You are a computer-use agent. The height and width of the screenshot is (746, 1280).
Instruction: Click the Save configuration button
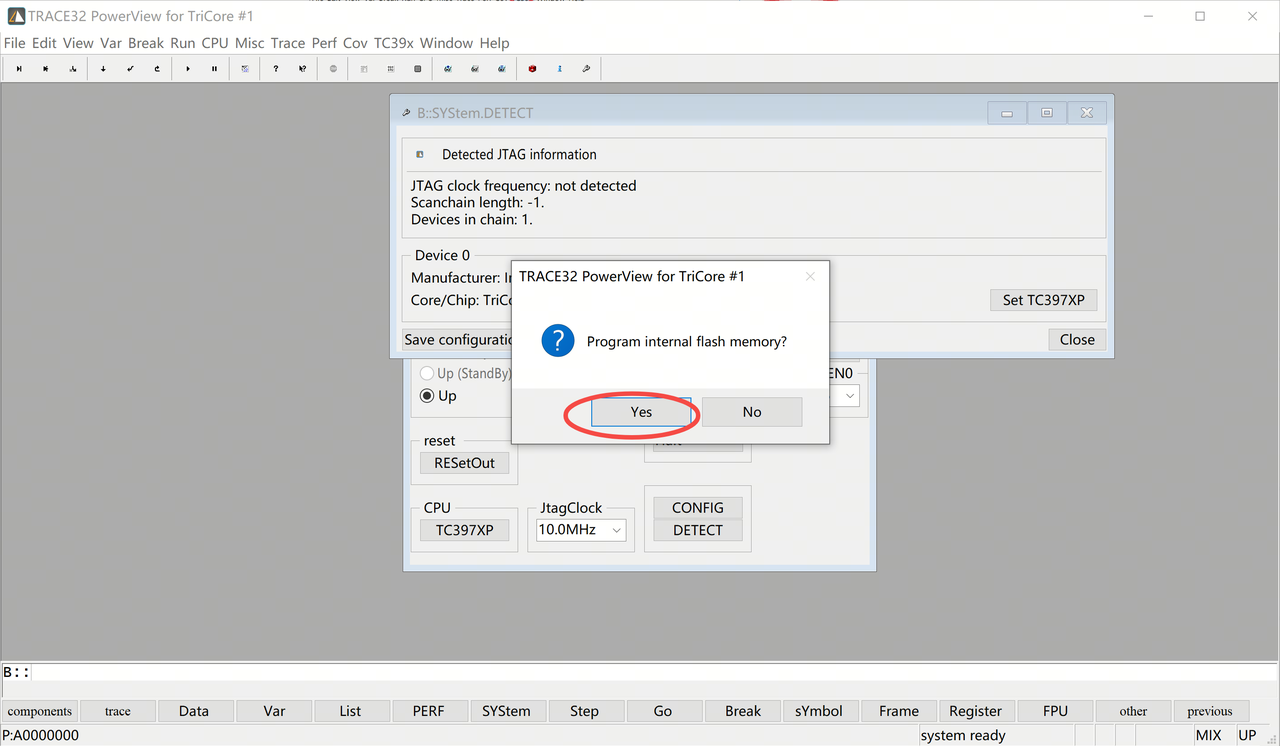click(458, 339)
